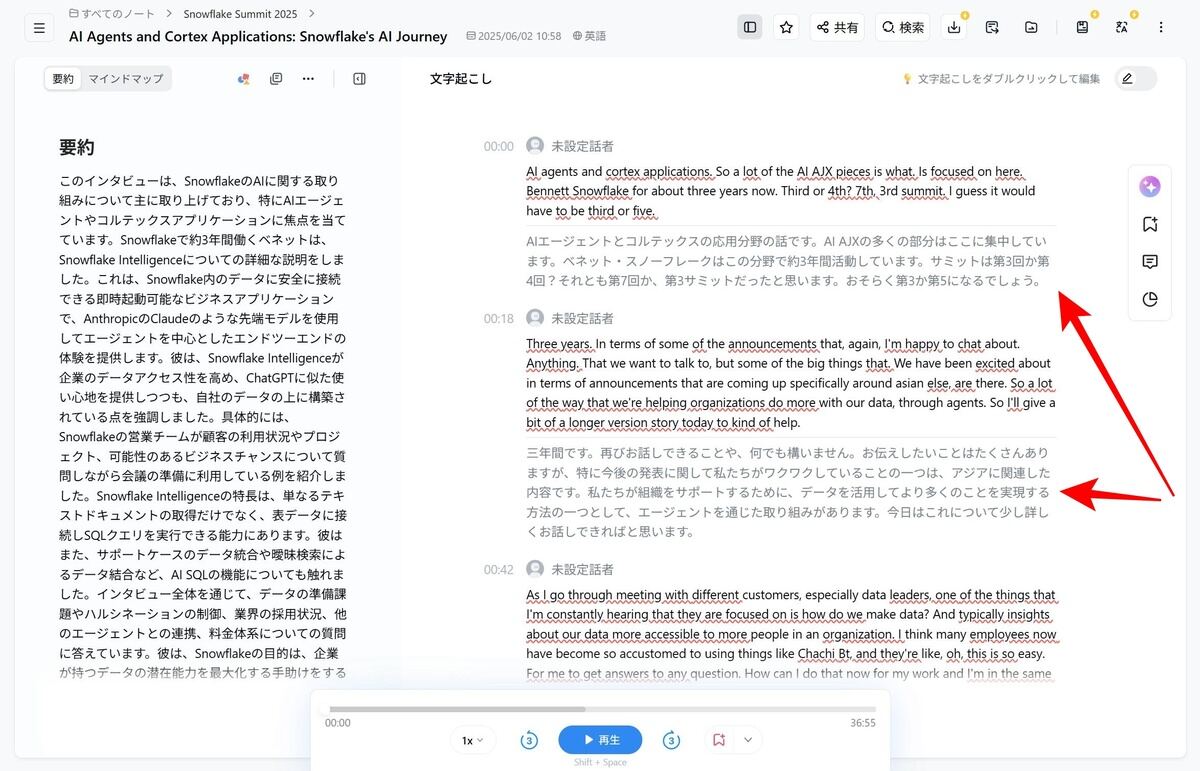This screenshot has height=771, width=1200.
Task: Toggle the transcript edit mode switch
Action: [1136, 78]
